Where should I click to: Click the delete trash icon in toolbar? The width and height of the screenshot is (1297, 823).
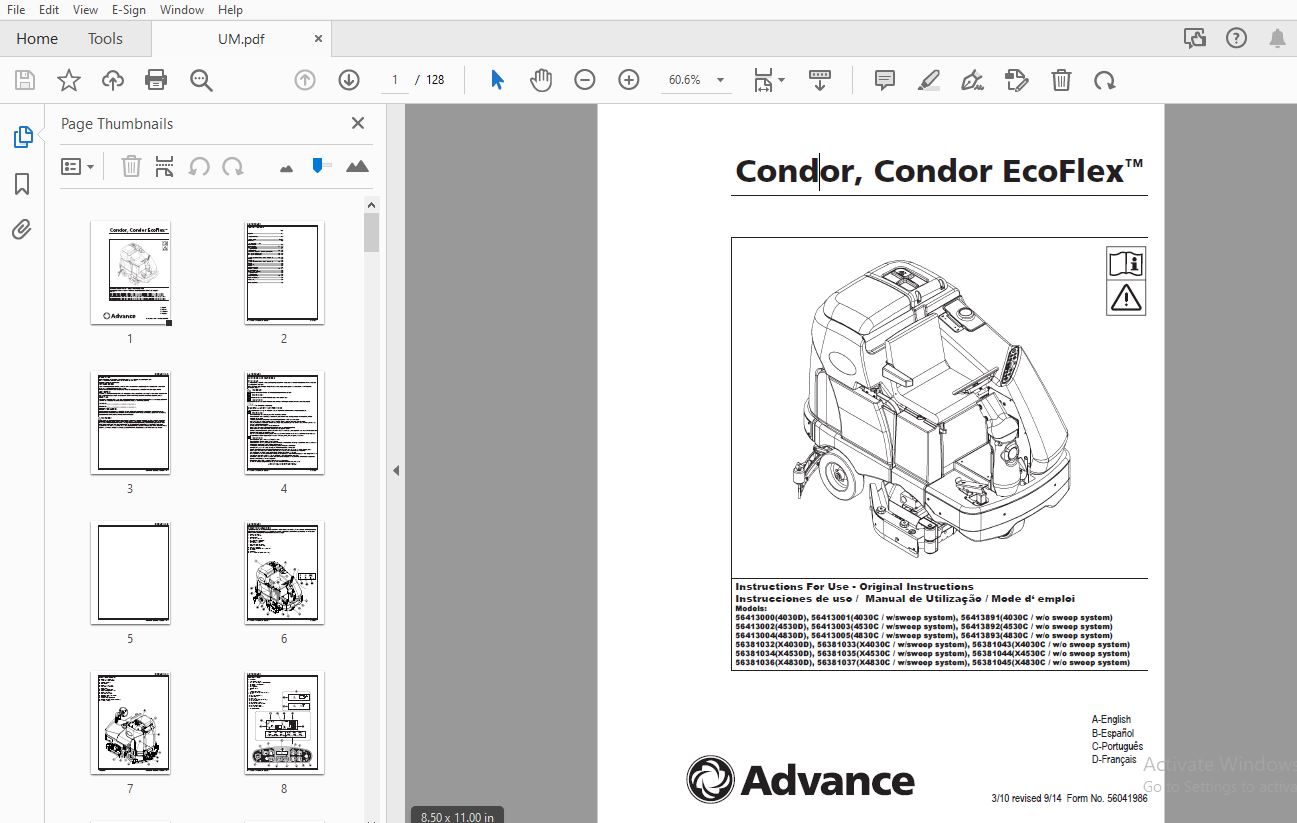(x=1061, y=80)
